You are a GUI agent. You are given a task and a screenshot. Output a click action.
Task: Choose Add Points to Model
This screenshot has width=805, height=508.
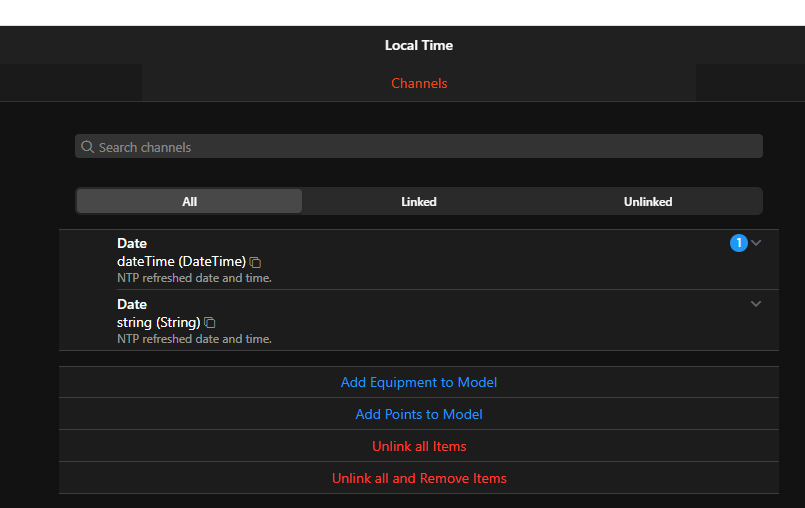[419, 414]
